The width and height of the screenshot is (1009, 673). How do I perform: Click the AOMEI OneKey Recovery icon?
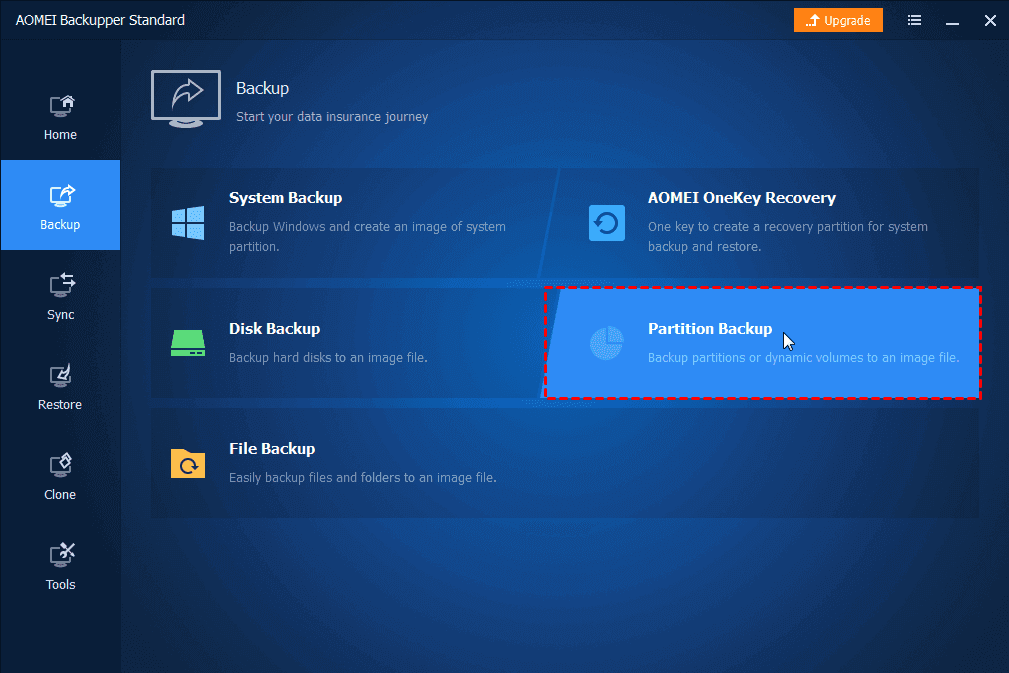[607, 223]
